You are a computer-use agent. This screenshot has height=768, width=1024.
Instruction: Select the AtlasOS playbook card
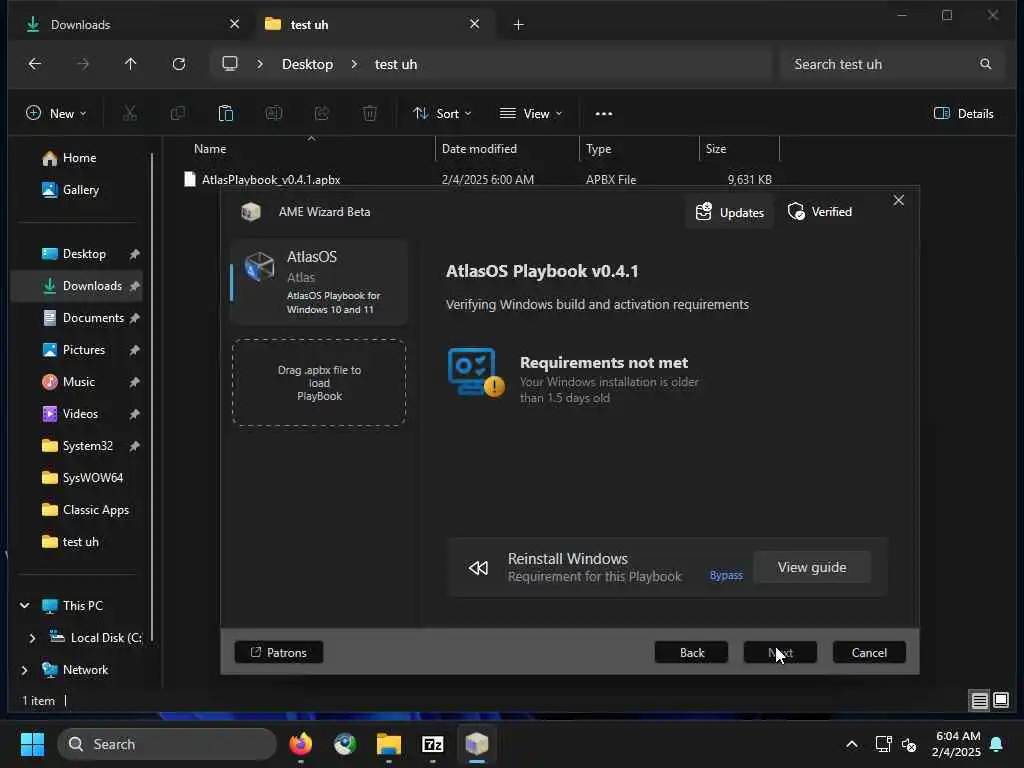coord(319,282)
